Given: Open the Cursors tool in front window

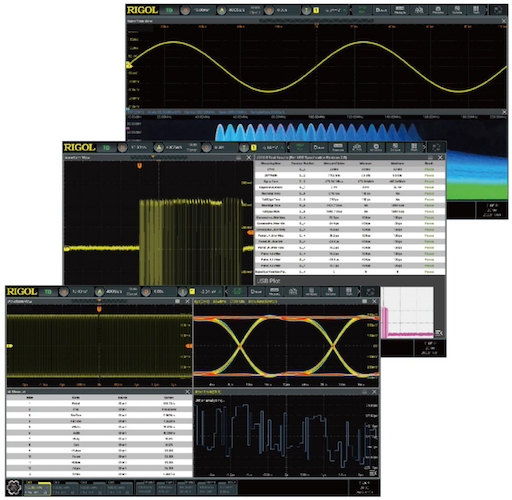Looking at the screenshot, I should (330, 292).
